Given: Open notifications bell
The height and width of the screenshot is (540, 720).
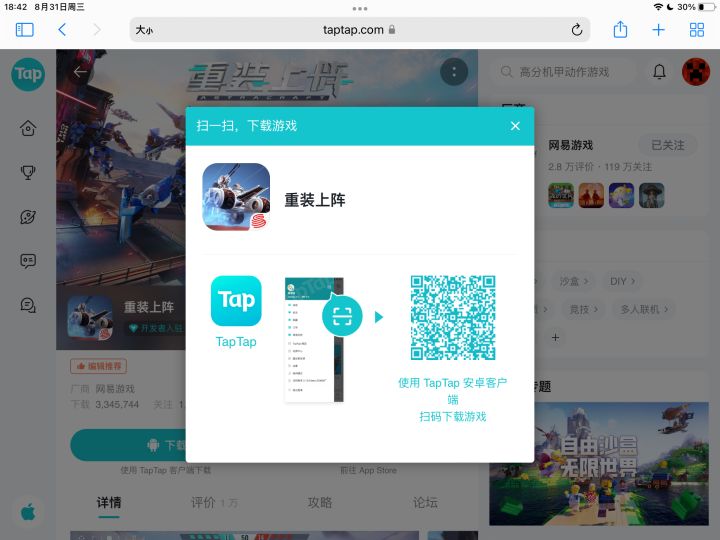Looking at the screenshot, I should click(659, 72).
